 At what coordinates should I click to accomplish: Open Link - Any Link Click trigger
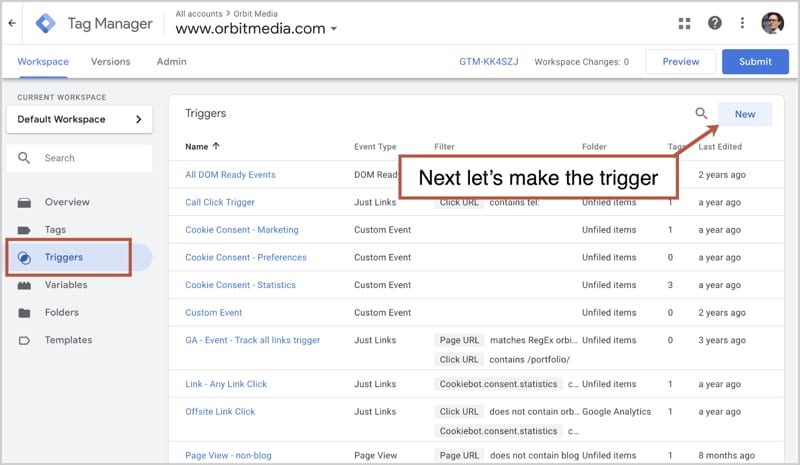pyautogui.click(x=226, y=384)
